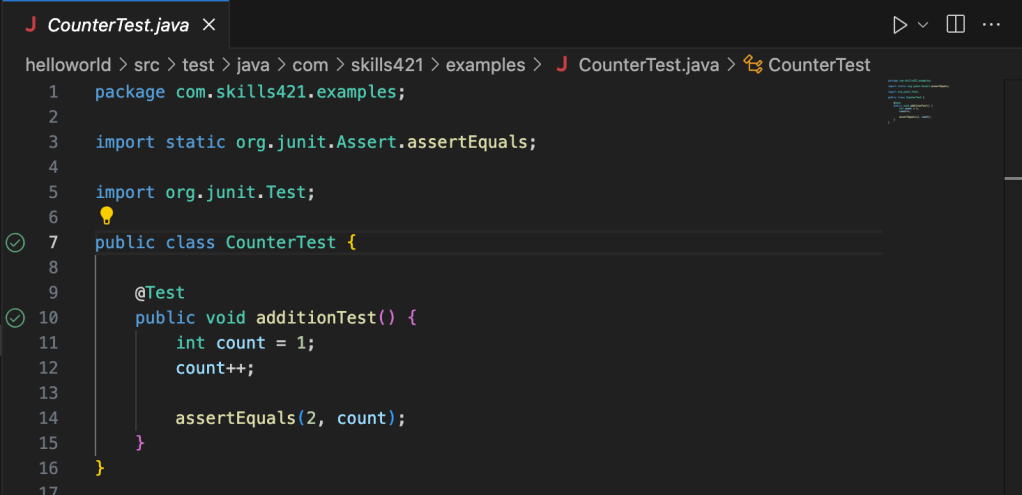Click the passed test icon beside additionTest method

click(15, 318)
